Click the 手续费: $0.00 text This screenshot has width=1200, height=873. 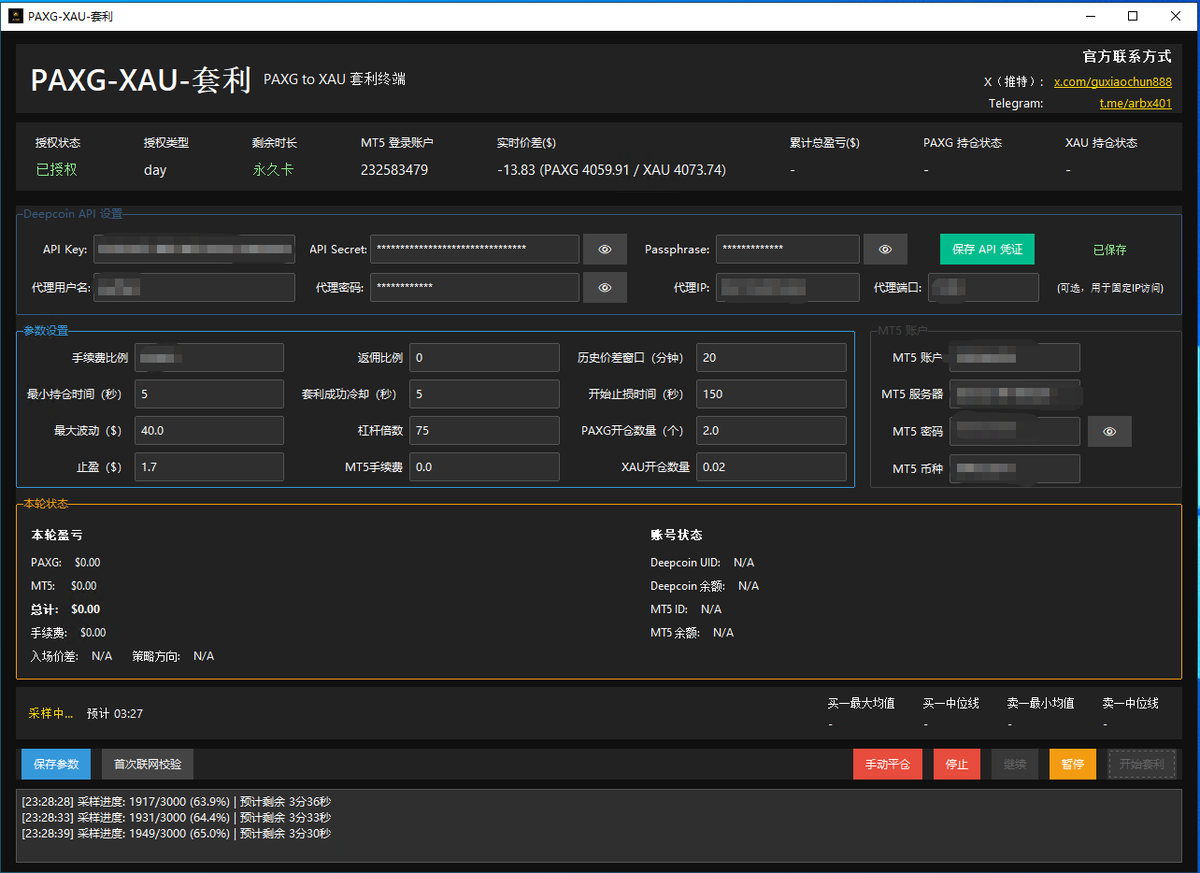[68, 633]
